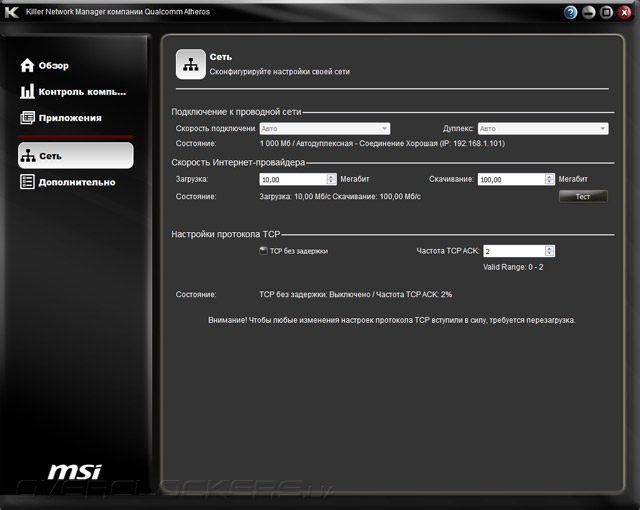
Task: Click the Подключение к проводной сети heading
Action: coord(236,112)
